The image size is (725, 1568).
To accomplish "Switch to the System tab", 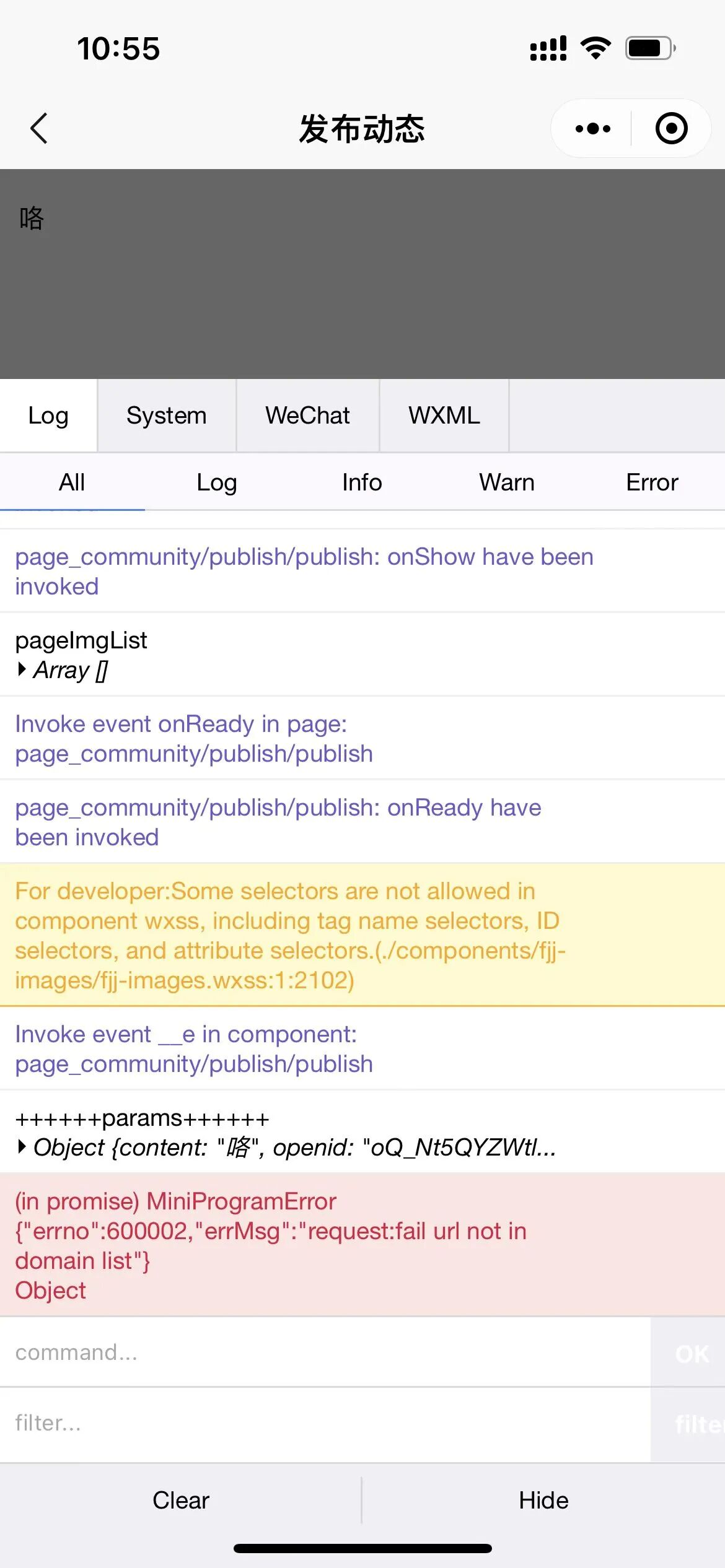I will click(x=167, y=415).
